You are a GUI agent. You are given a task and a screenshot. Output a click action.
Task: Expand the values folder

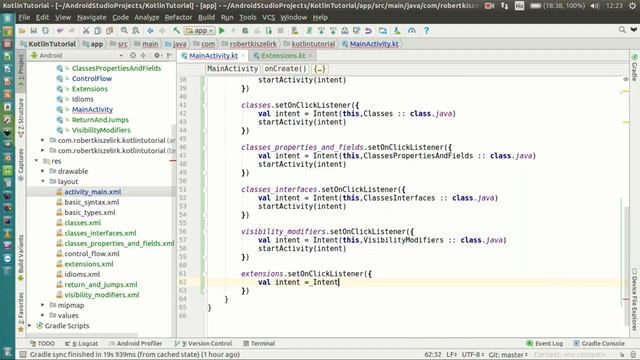(43, 315)
